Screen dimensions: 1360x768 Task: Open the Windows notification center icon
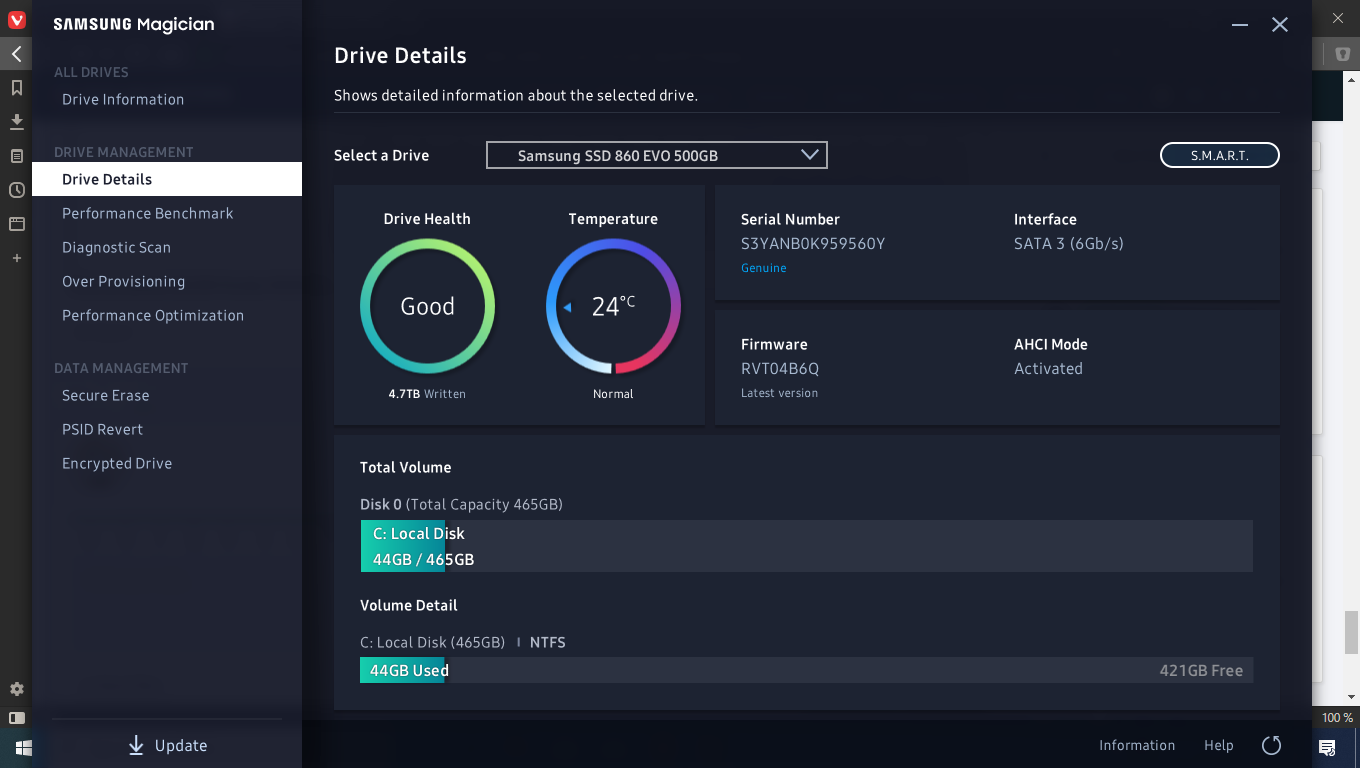(x=1327, y=748)
